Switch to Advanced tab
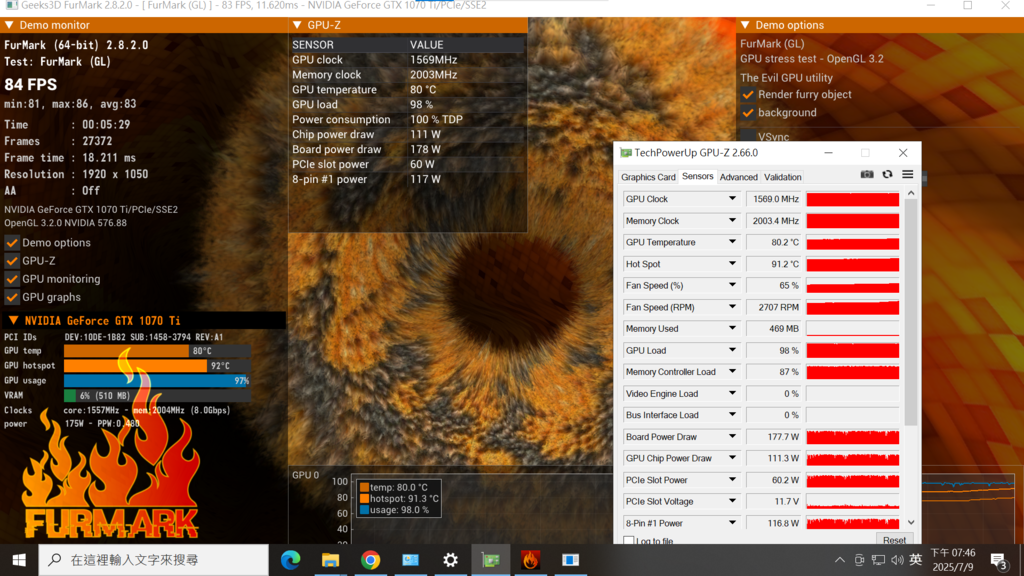This screenshot has height=576, width=1024. tap(739, 177)
